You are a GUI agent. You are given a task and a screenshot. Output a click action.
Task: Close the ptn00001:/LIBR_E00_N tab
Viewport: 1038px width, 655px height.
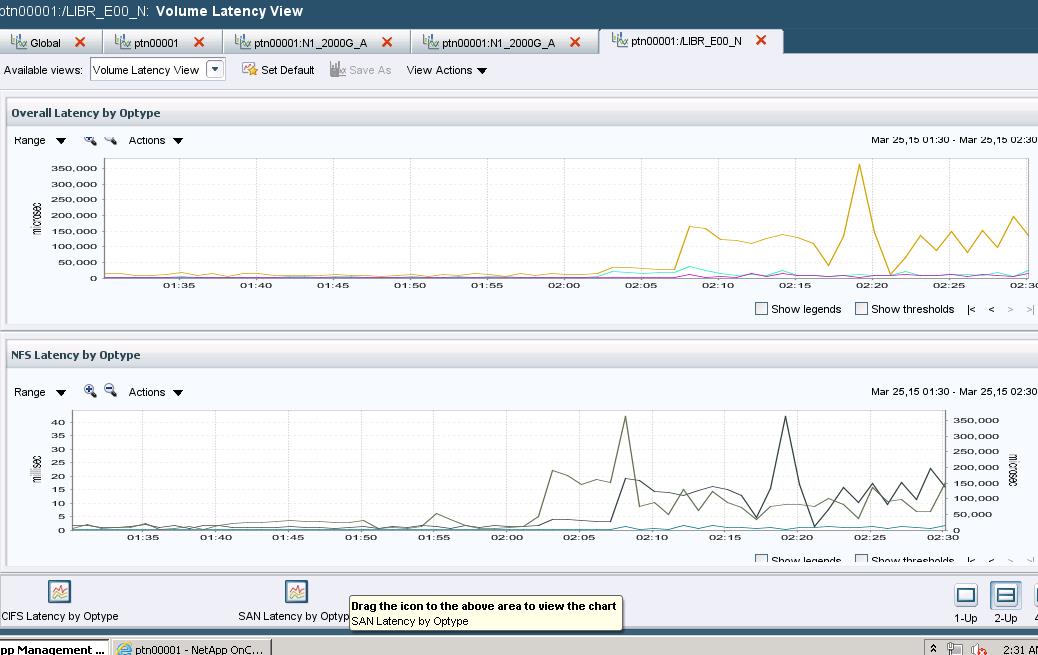click(x=761, y=40)
